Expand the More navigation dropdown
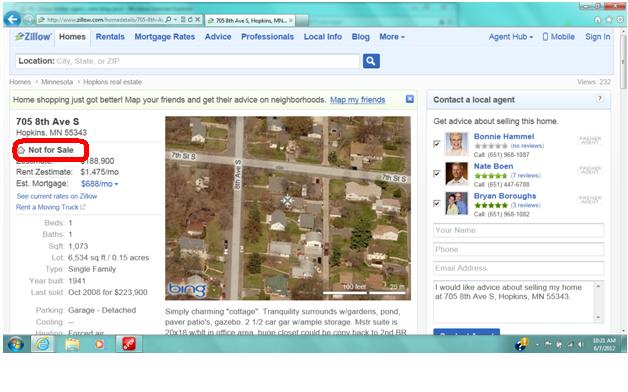This screenshot has height=392, width=628. pyautogui.click(x=392, y=37)
